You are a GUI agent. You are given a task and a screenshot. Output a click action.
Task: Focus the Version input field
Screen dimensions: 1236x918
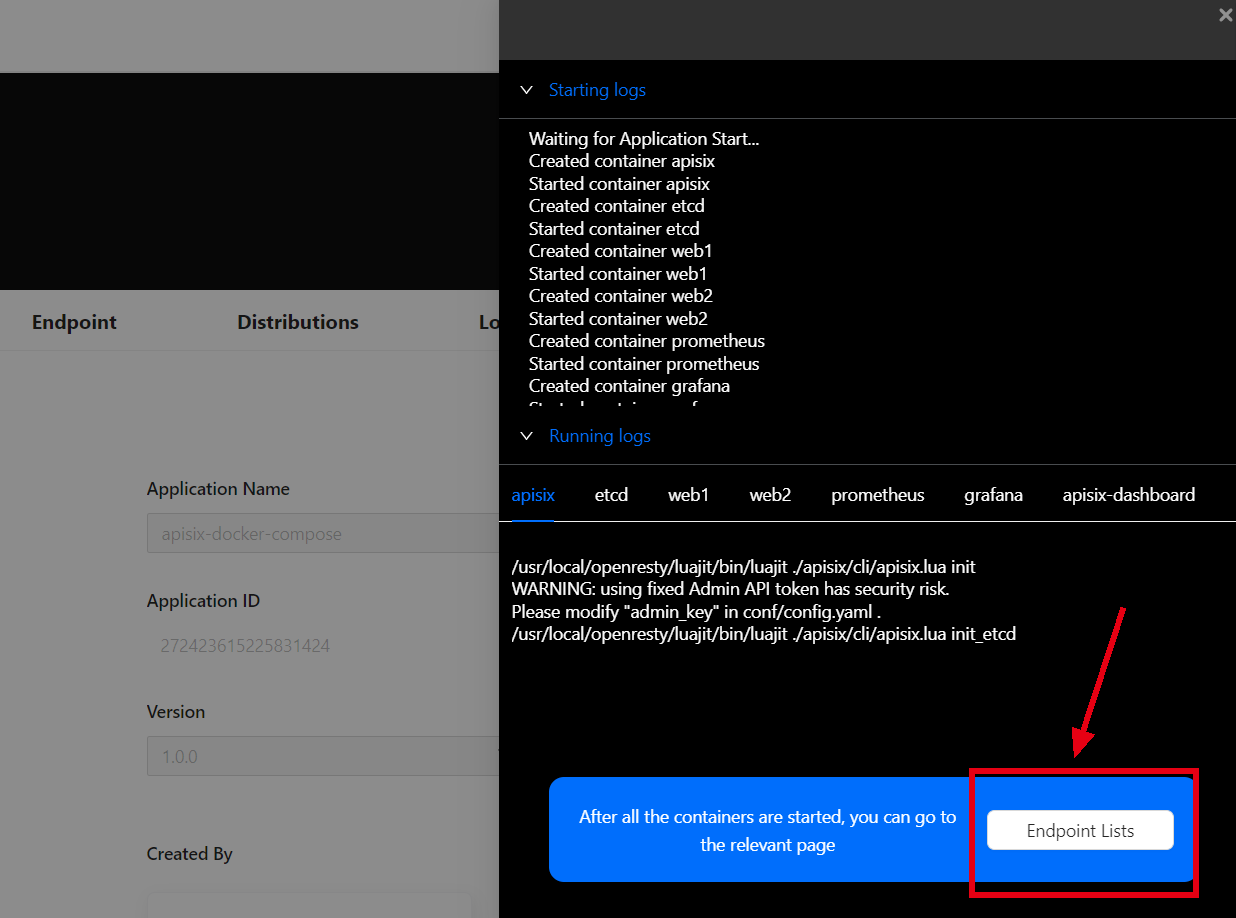pos(323,756)
